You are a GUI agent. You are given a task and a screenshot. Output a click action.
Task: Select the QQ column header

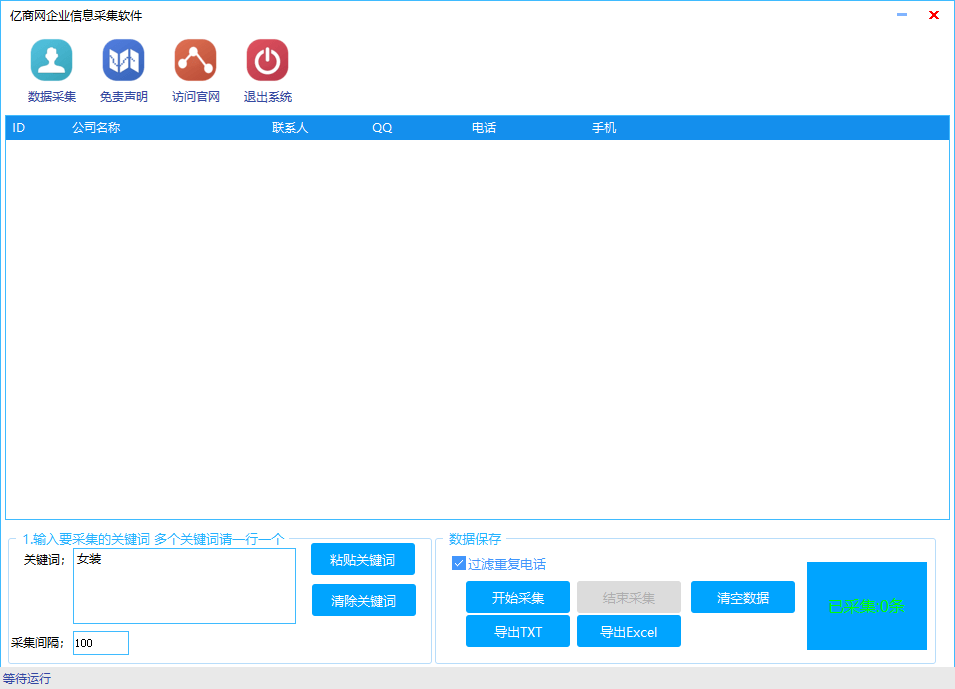pyautogui.click(x=382, y=128)
